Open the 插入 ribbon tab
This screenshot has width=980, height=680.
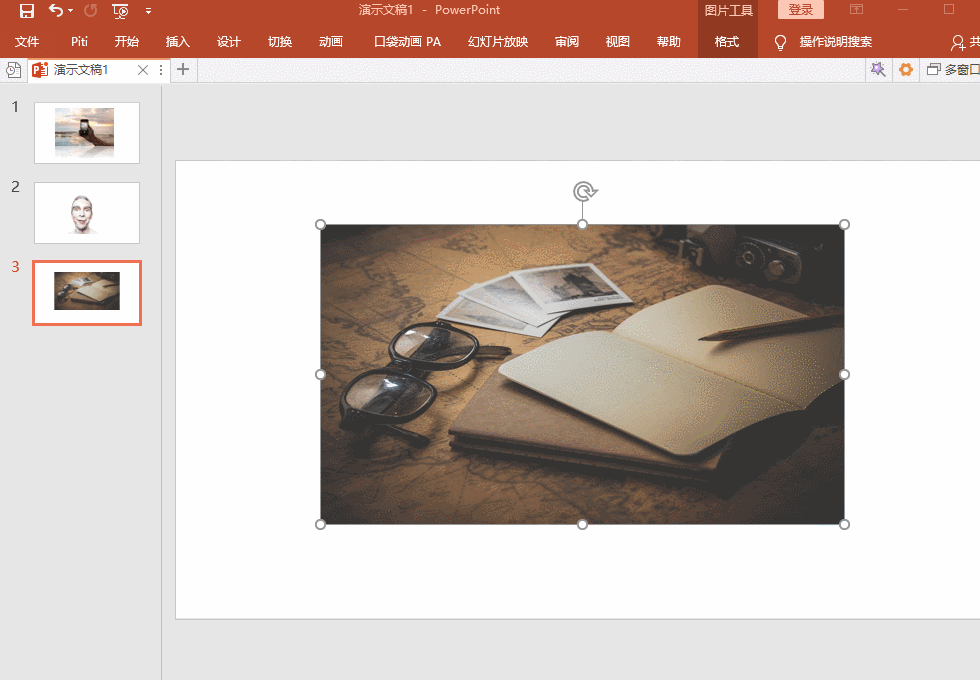click(178, 42)
